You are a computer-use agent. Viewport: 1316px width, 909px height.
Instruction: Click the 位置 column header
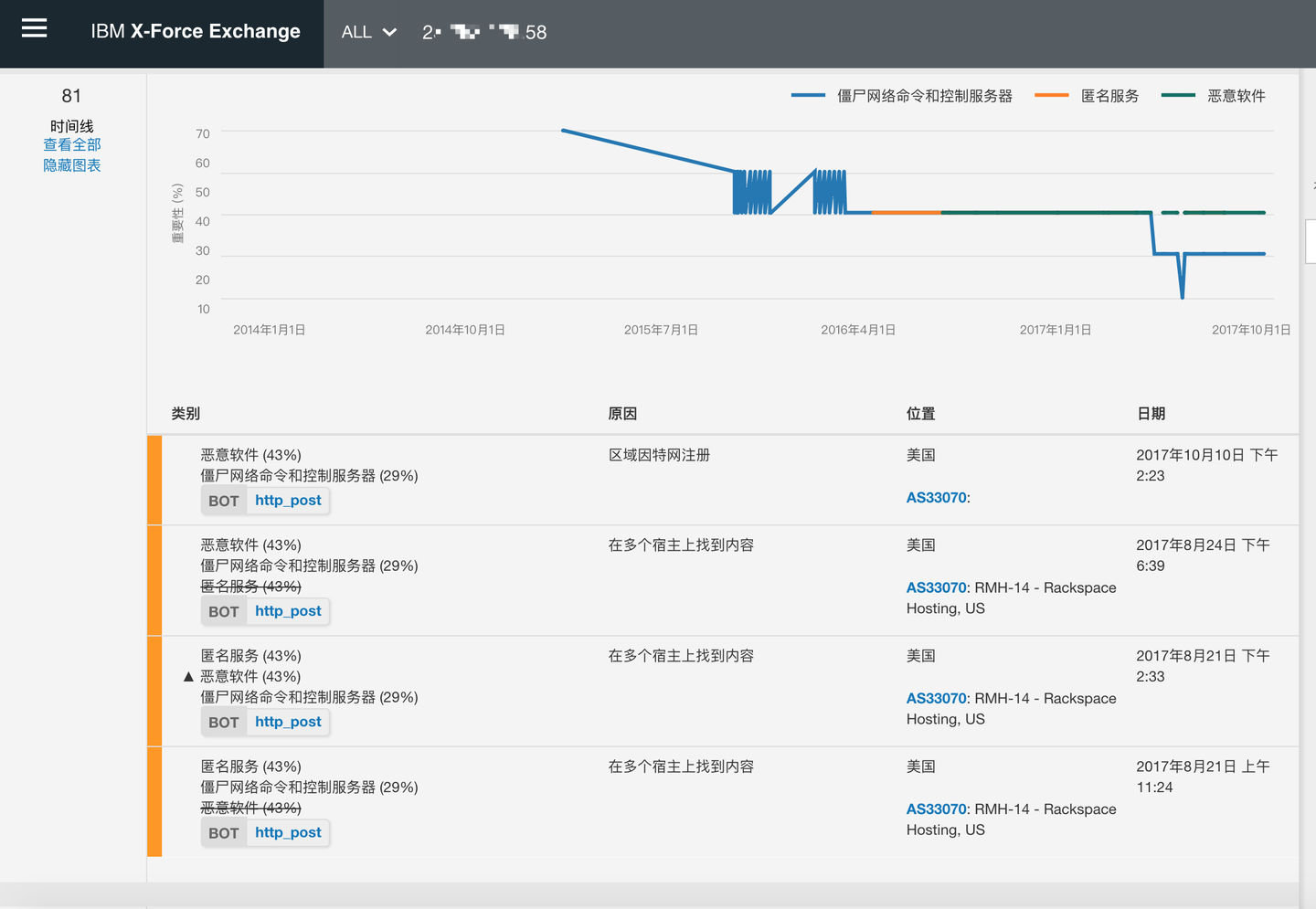tap(920, 414)
